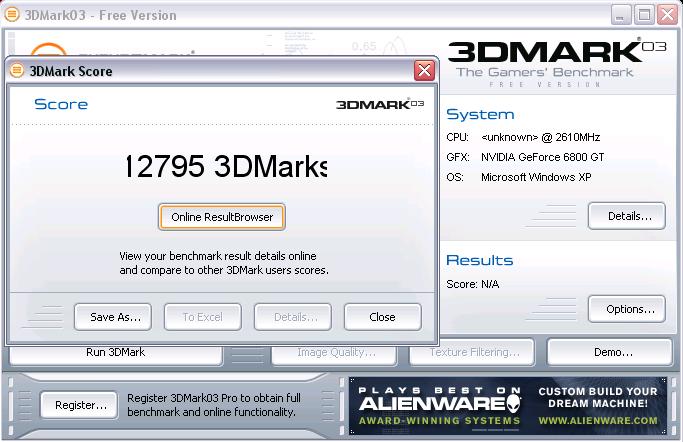Click the 12795 3DMarks score text
This screenshot has width=683, height=442.
coord(226,166)
